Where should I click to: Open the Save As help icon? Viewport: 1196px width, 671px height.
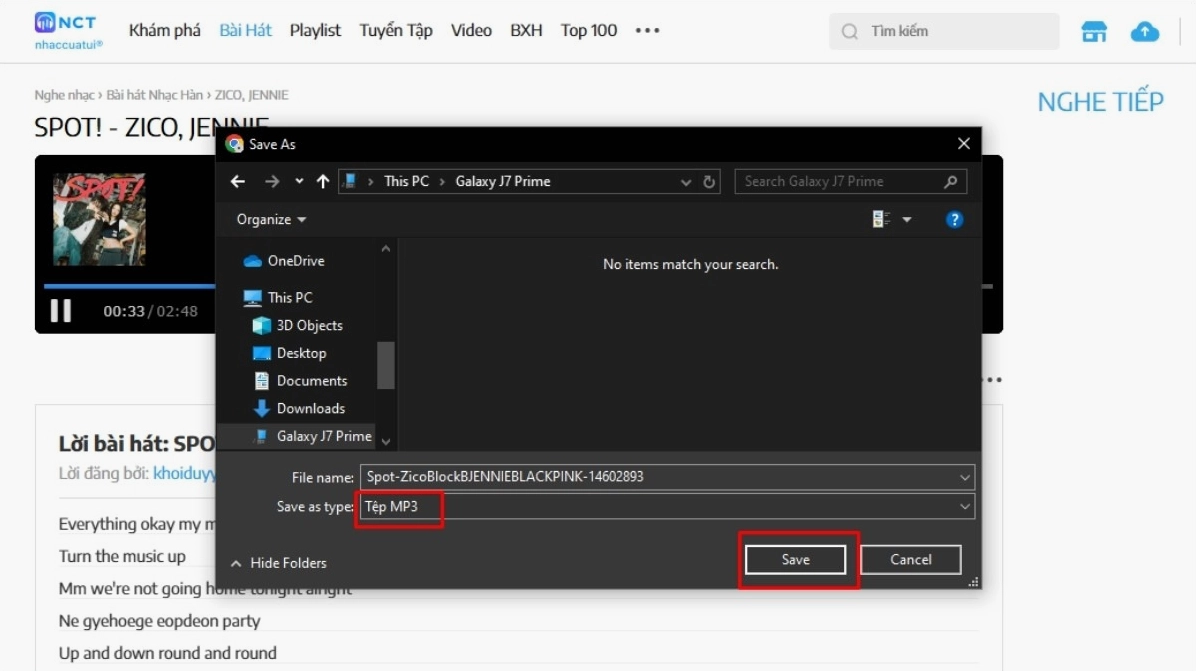[x=953, y=220]
